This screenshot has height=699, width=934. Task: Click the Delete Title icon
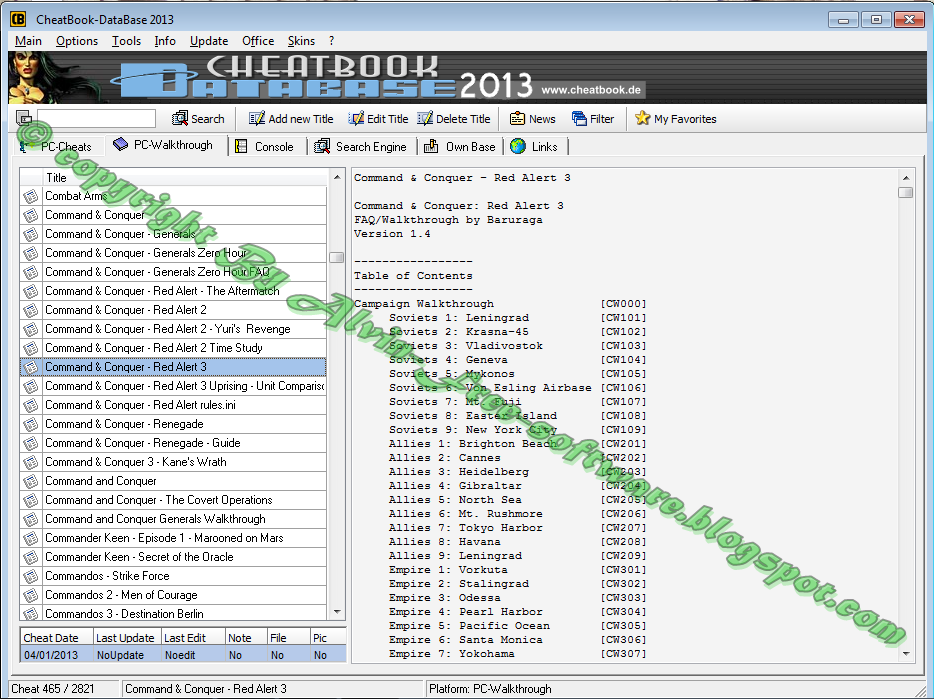pyautogui.click(x=425, y=118)
